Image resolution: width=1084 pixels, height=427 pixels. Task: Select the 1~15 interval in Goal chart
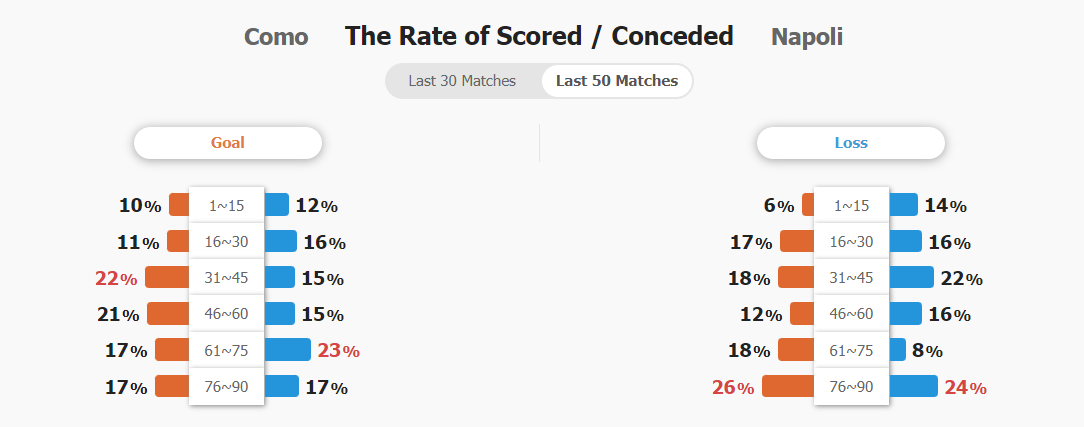(227, 205)
